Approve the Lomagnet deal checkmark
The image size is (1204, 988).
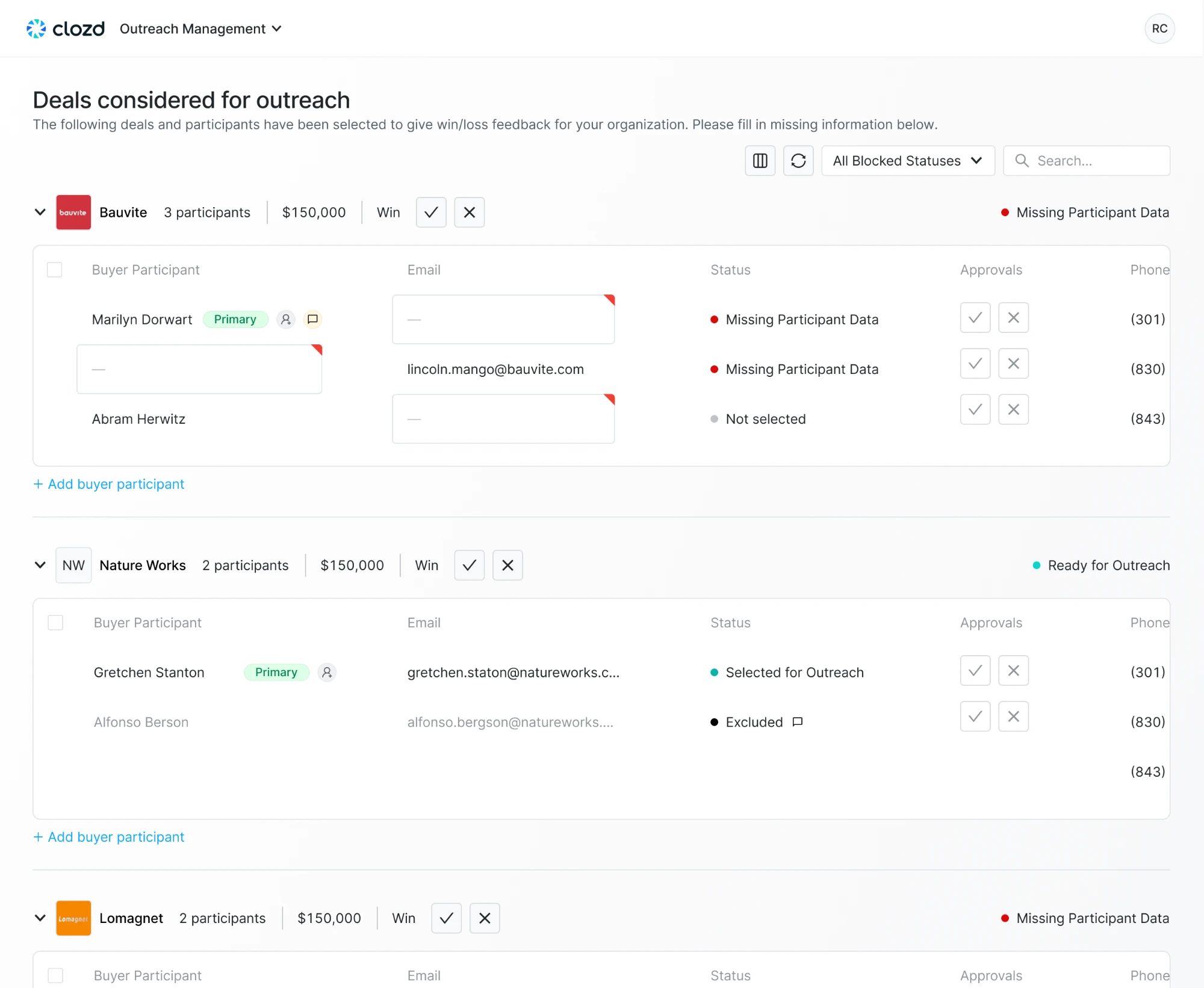point(447,918)
